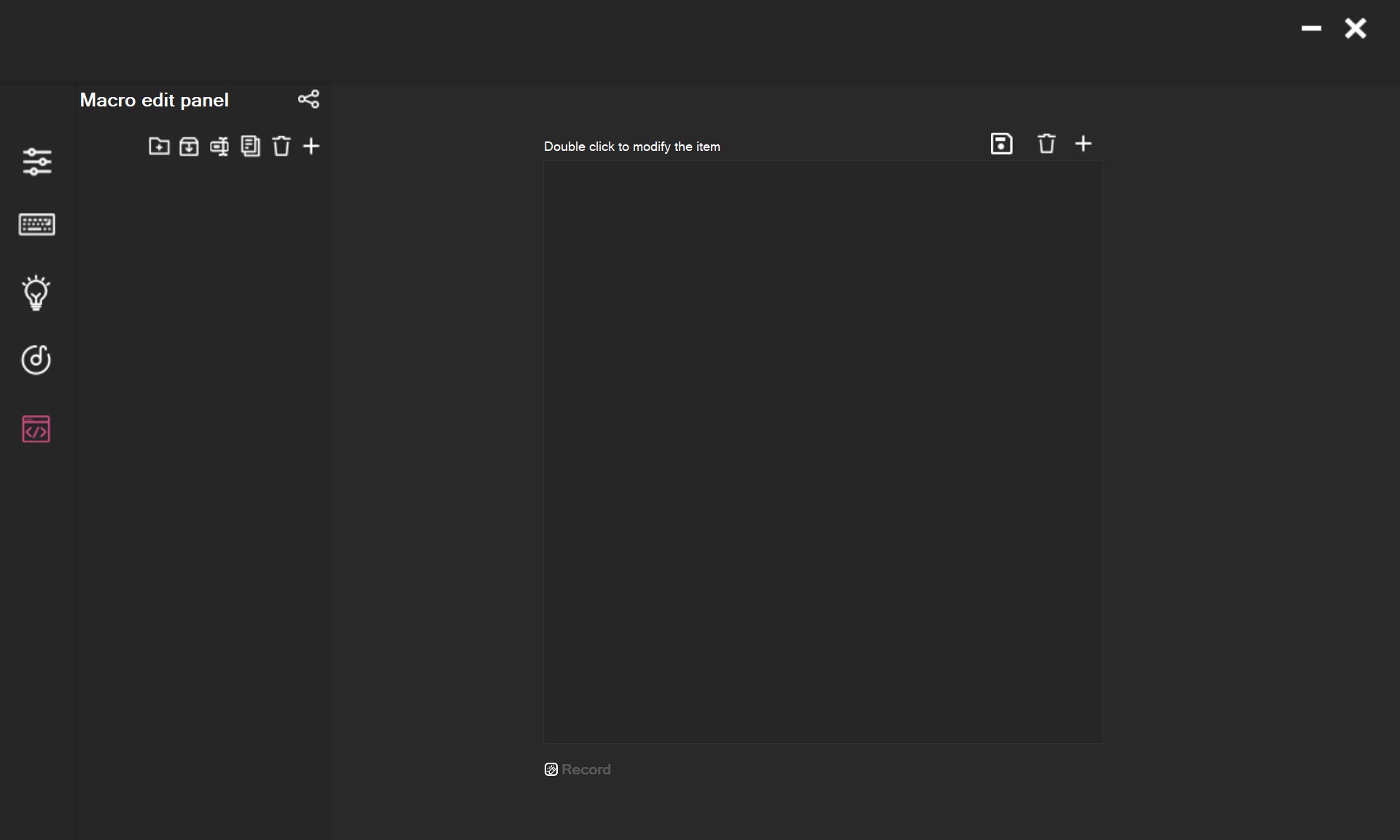1400x840 pixels.
Task: Click the 'Macro edit panel' heading
Action: click(154, 100)
